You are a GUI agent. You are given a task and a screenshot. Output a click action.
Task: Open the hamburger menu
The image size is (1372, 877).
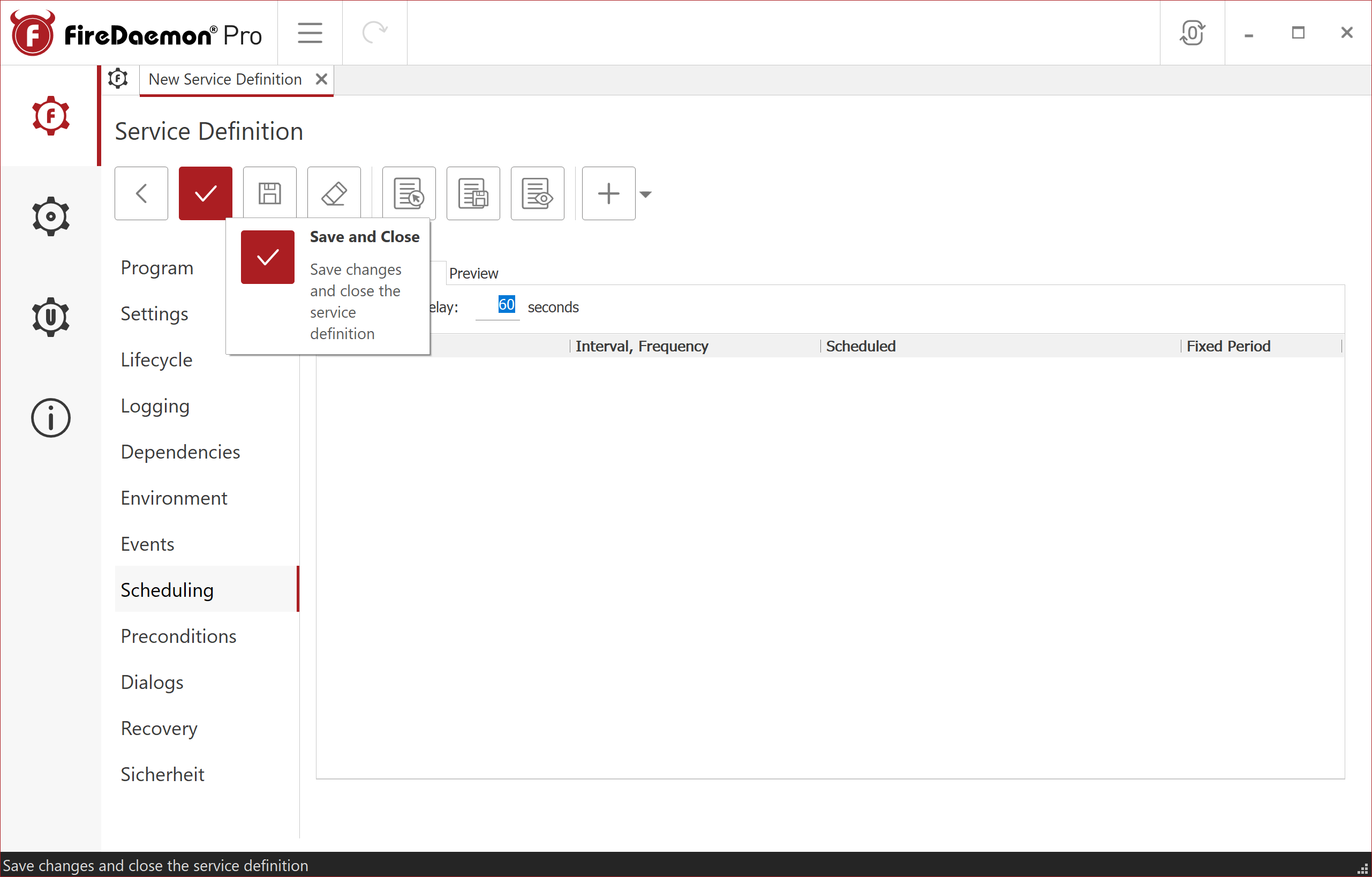pyautogui.click(x=310, y=33)
